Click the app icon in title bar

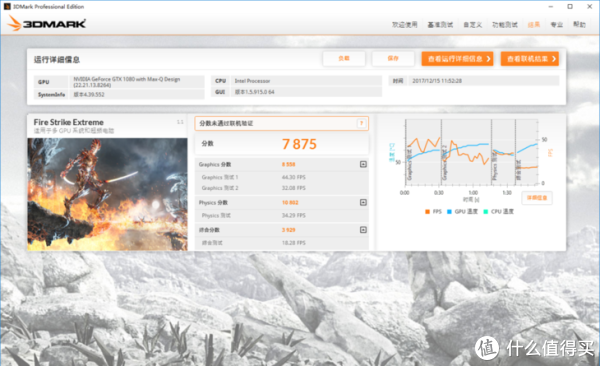pos(7,7)
